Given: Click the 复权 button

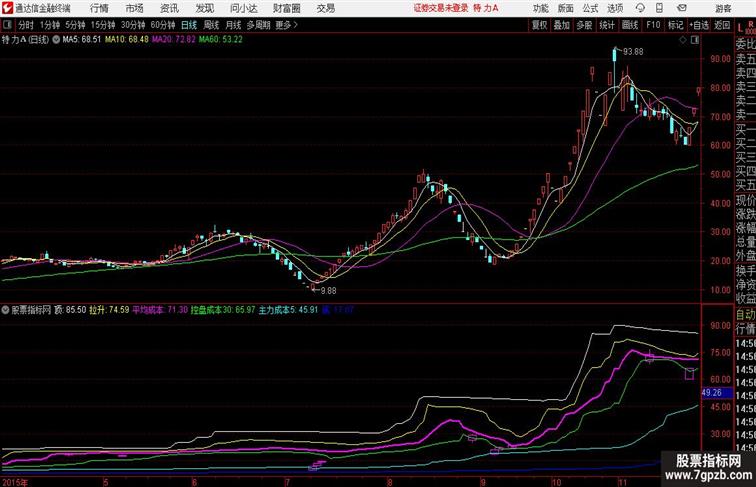Looking at the screenshot, I should pos(539,25).
